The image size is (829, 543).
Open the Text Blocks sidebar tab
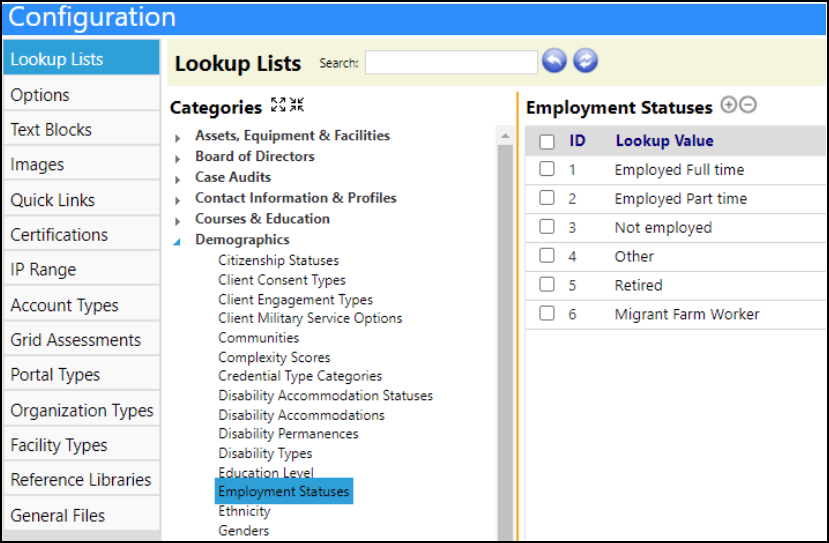pyautogui.click(x=81, y=129)
